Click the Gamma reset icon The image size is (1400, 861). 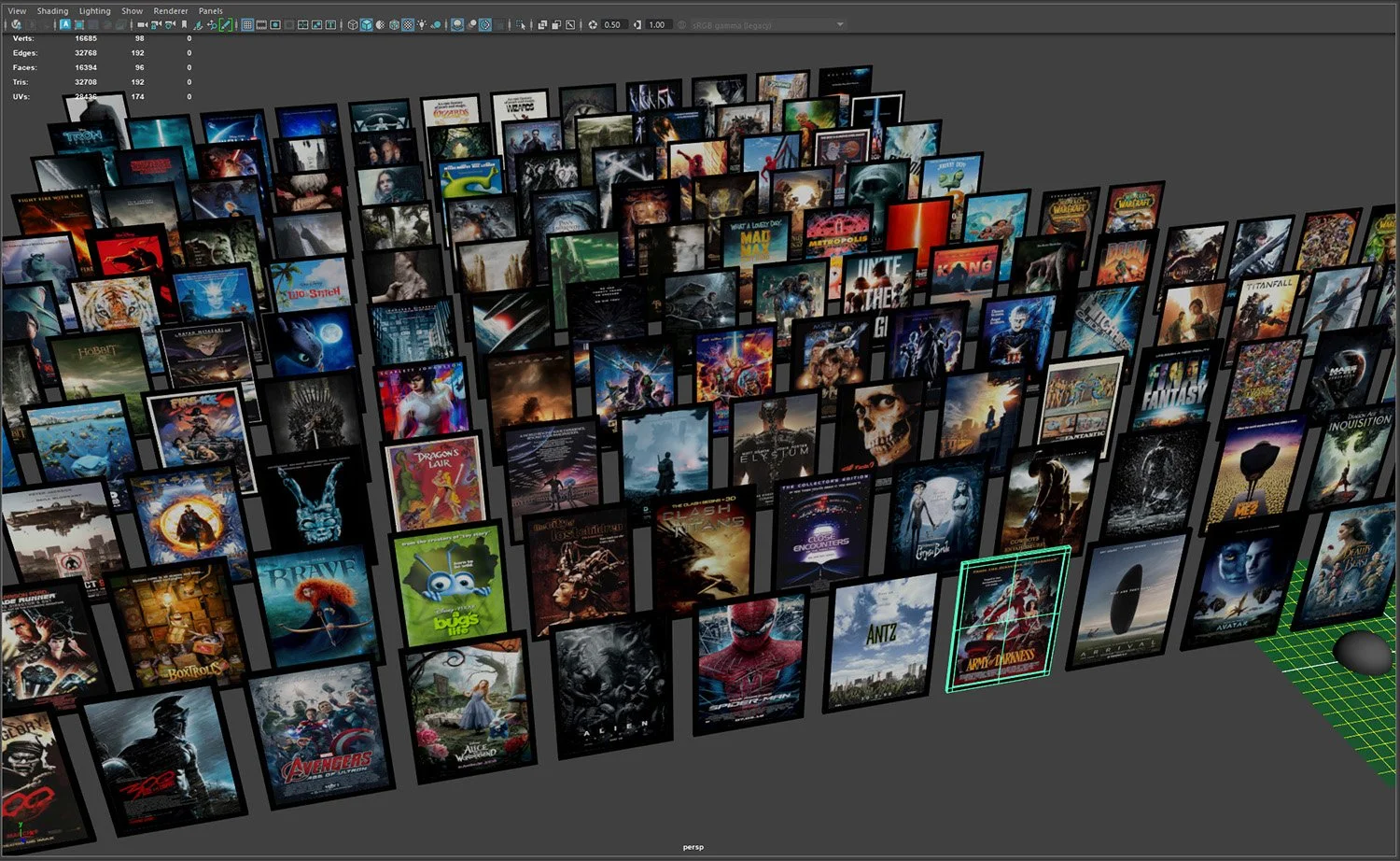click(637, 24)
